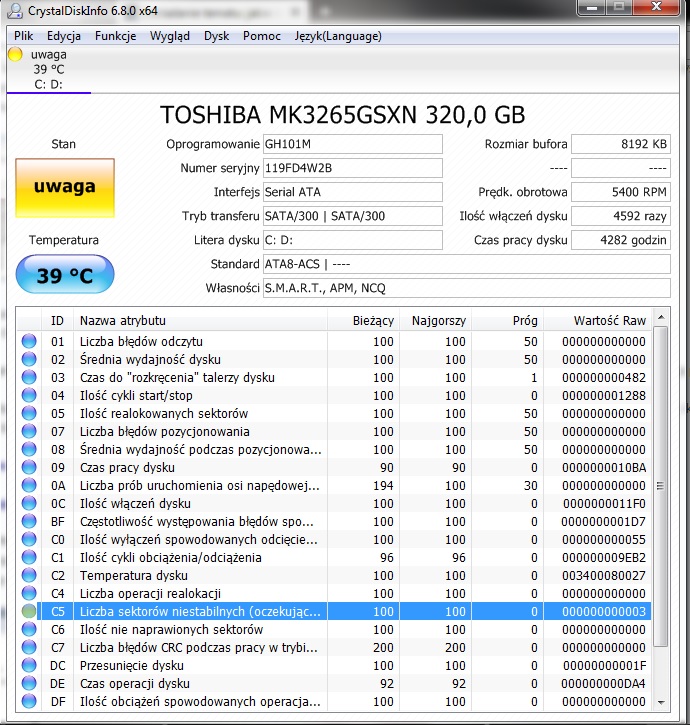Select row Ilość realokowanych sektorów
This screenshot has height=725, width=690.
coord(334,413)
